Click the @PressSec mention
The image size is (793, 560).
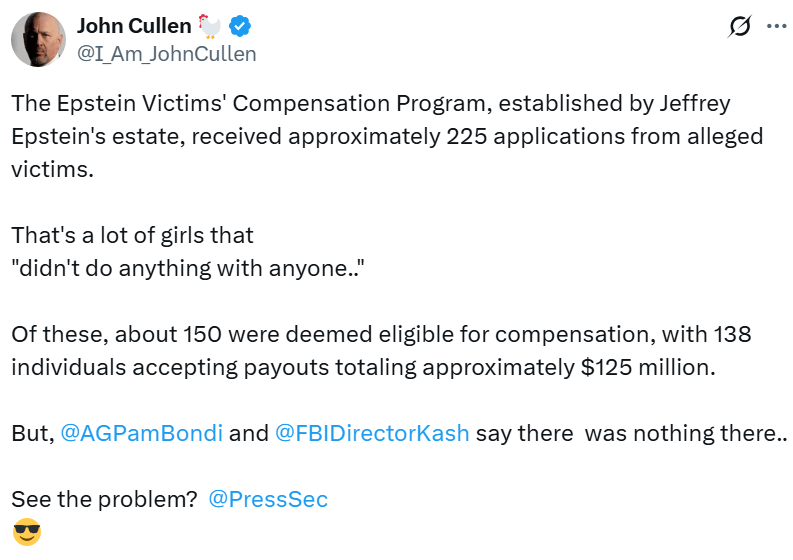click(x=267, y=499)
